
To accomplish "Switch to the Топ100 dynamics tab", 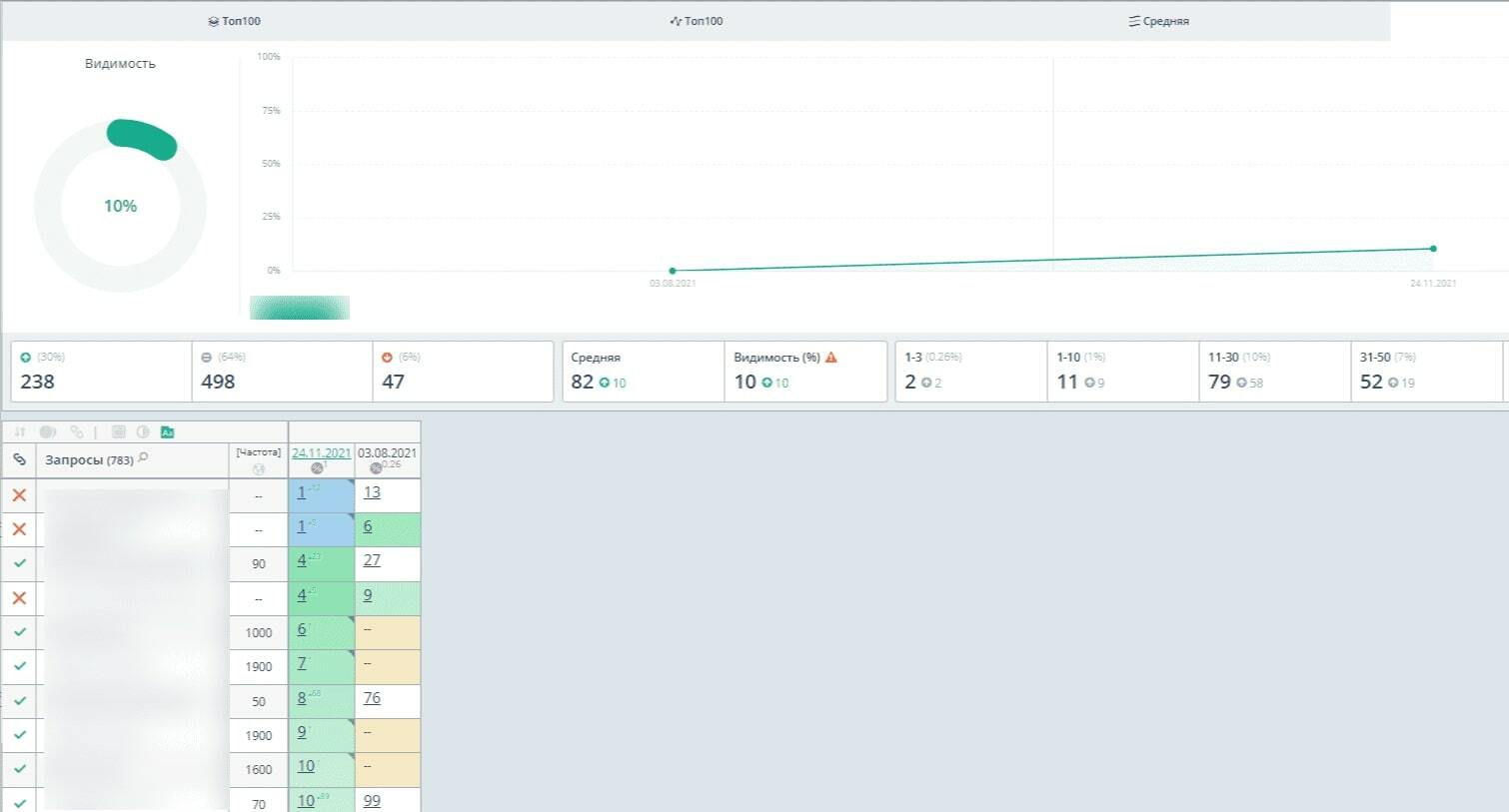I will tap(696, 21).
